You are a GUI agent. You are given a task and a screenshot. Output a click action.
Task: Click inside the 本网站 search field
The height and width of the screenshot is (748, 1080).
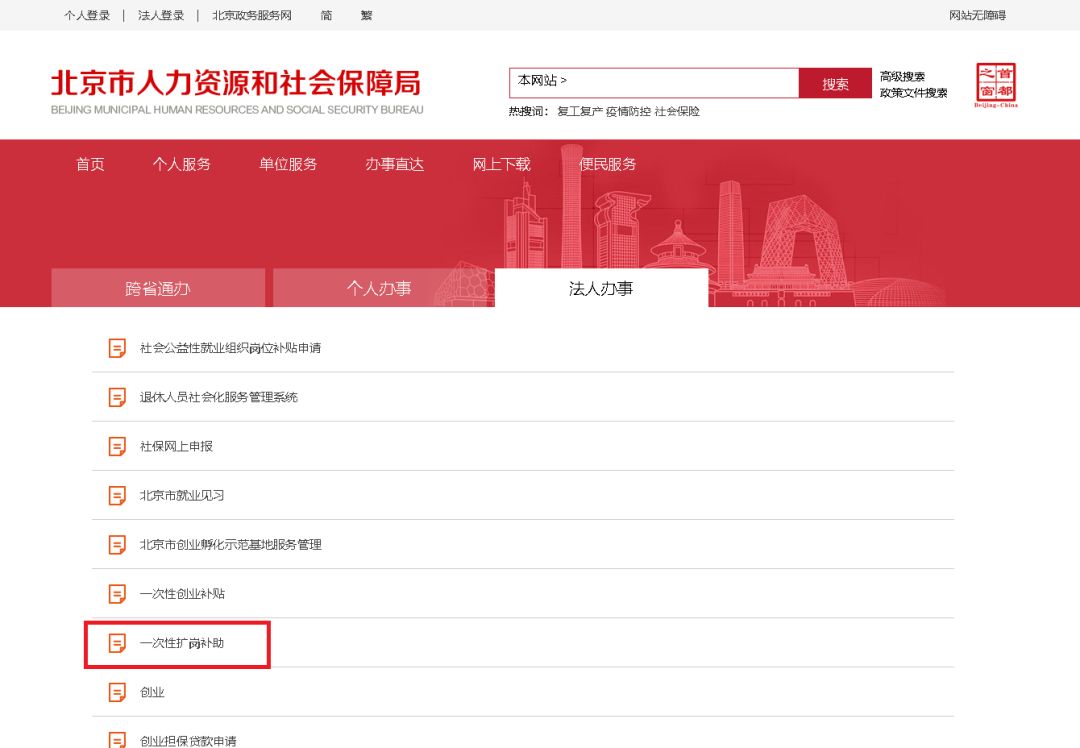coord(660,83)
